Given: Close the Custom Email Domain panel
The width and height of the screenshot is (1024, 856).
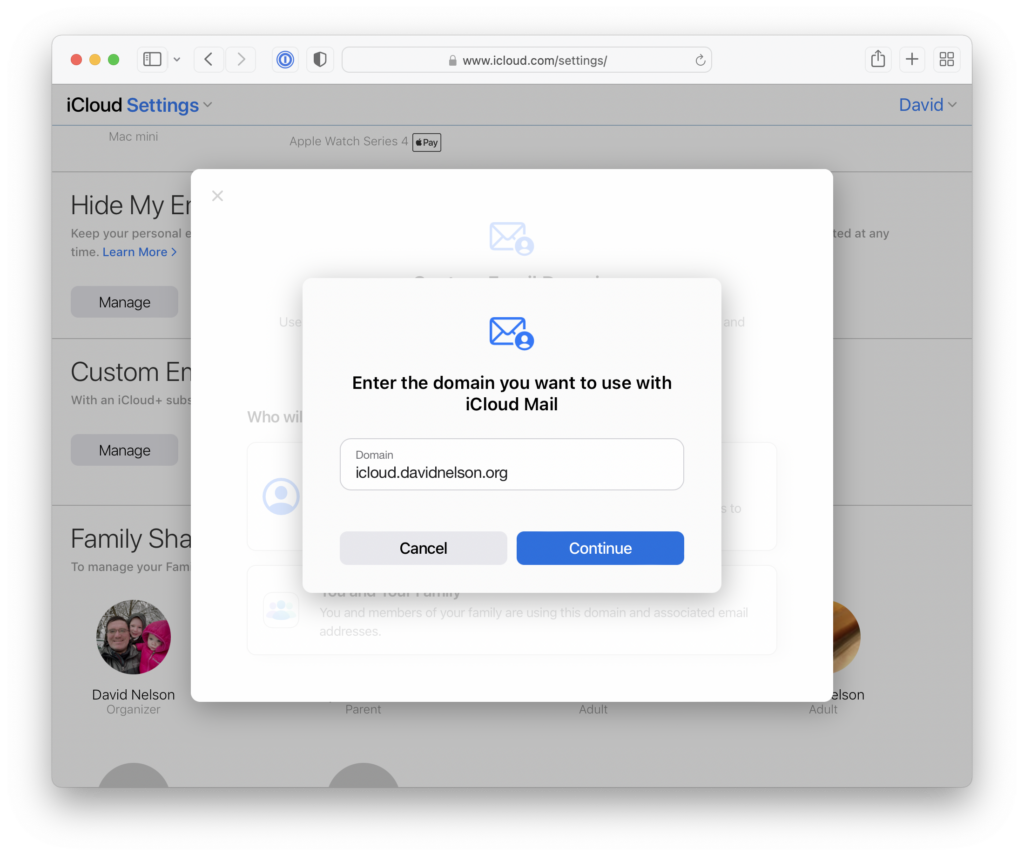Looking at the screenshot, I should coord(217,196).
